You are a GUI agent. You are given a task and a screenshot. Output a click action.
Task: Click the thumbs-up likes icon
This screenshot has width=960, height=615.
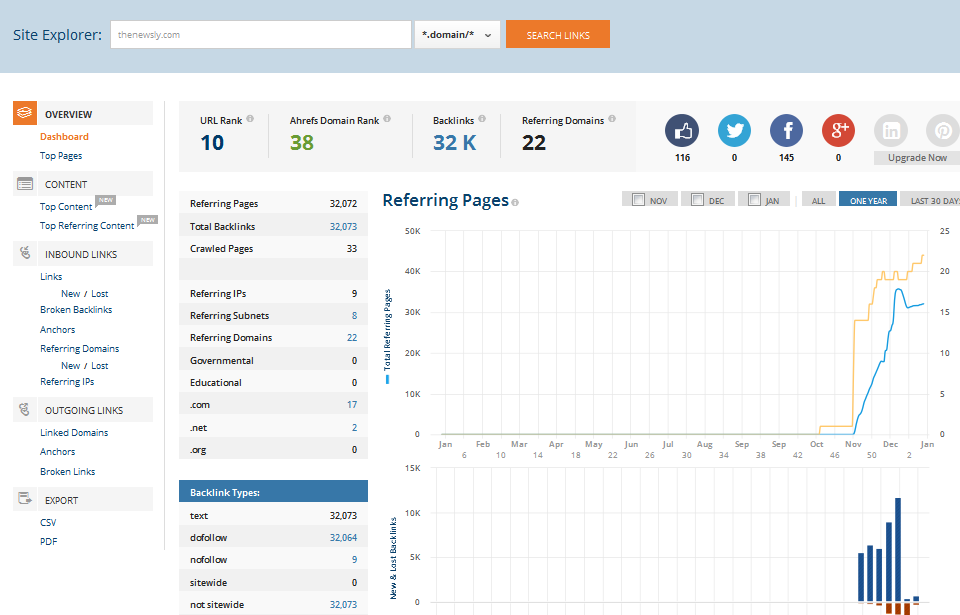point(682,130)
